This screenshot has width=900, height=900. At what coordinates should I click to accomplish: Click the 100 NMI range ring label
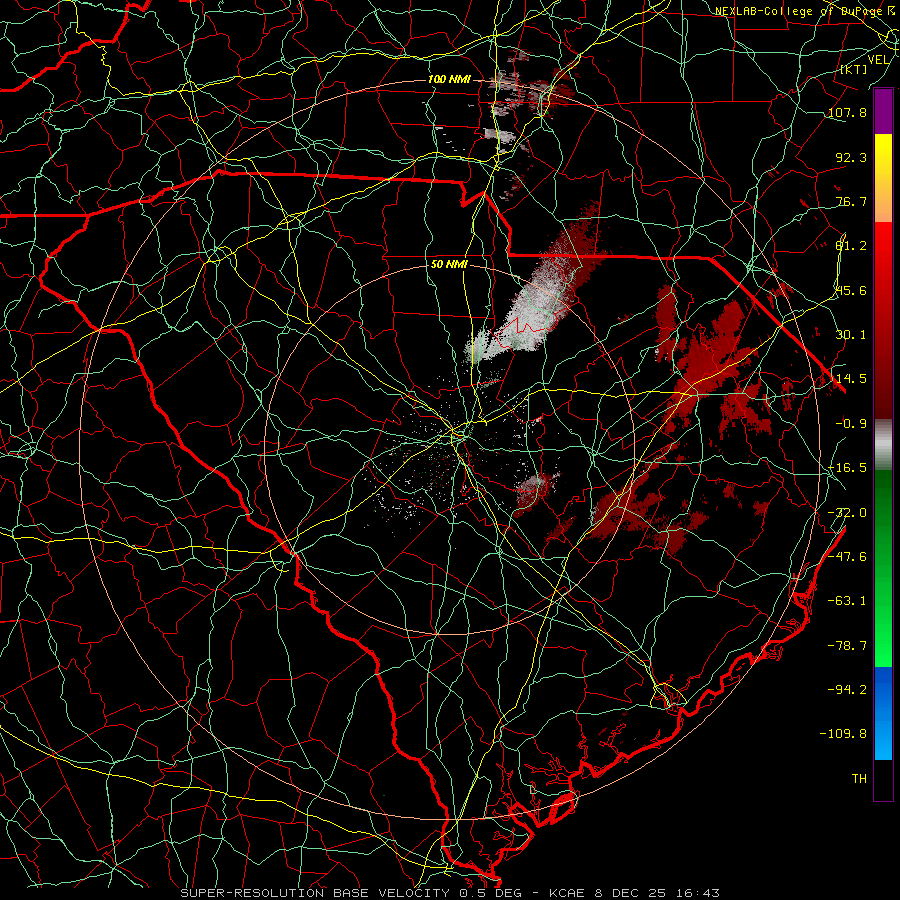[x=449, y=79]
